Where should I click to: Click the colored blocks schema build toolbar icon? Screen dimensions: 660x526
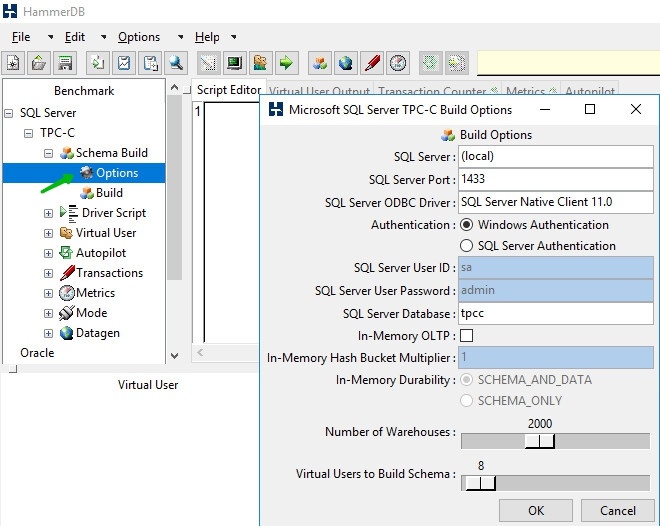coord(320,63)
